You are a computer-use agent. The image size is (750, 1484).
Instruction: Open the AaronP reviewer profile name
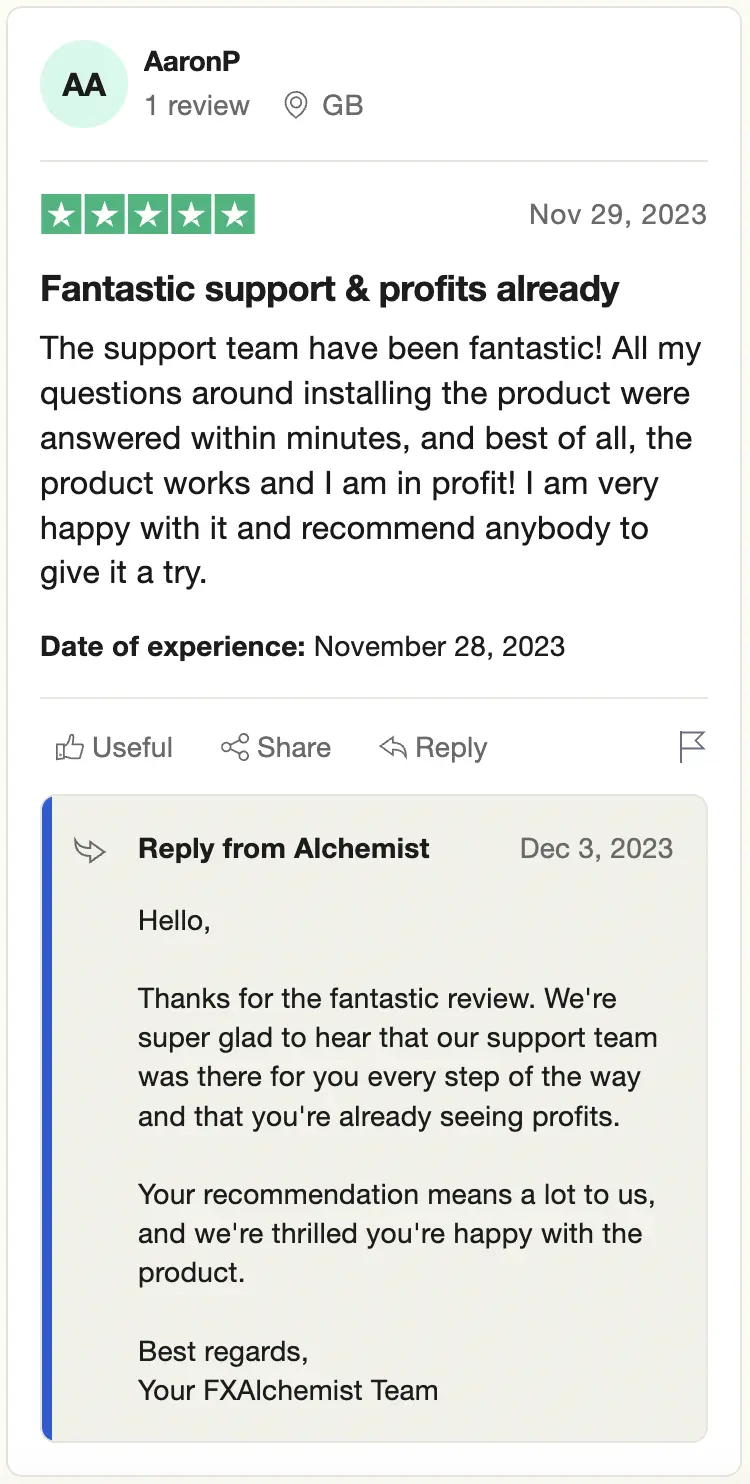tap(192, 61)
